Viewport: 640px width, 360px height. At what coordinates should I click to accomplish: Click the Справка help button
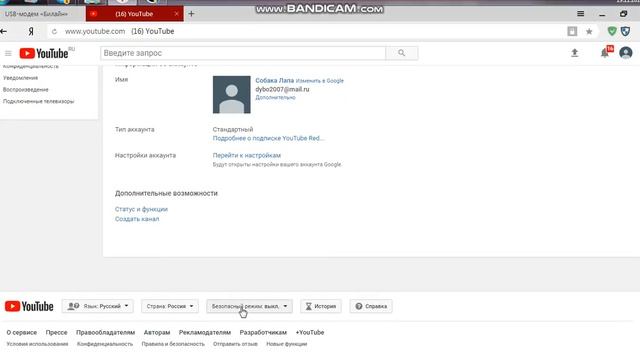coord(371,306)
